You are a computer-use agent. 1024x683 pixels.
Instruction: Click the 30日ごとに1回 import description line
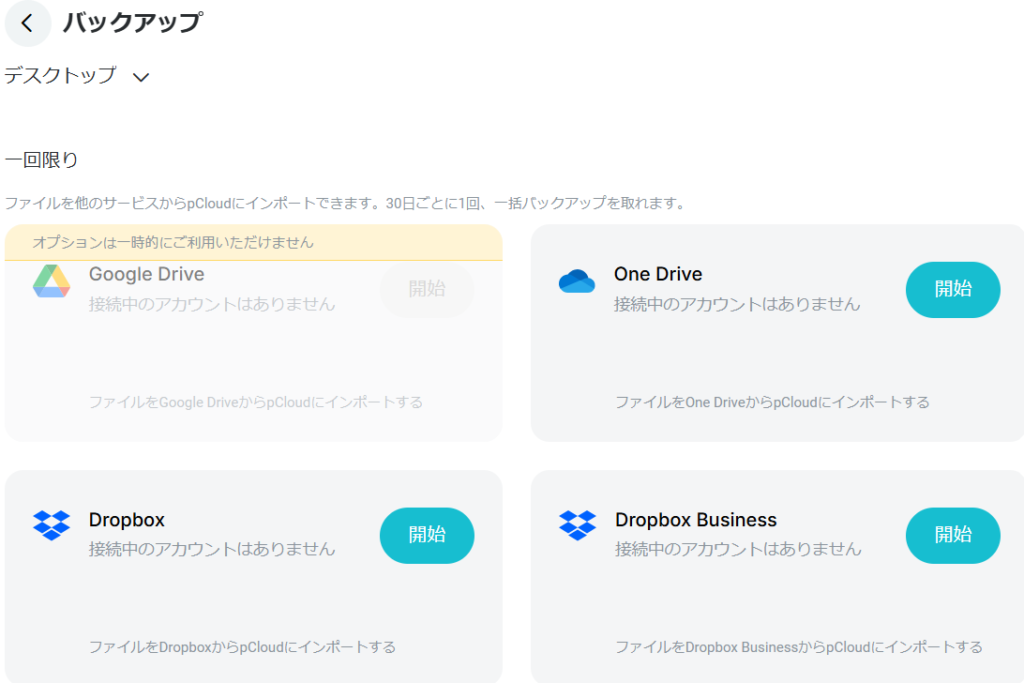pos(347,203)
